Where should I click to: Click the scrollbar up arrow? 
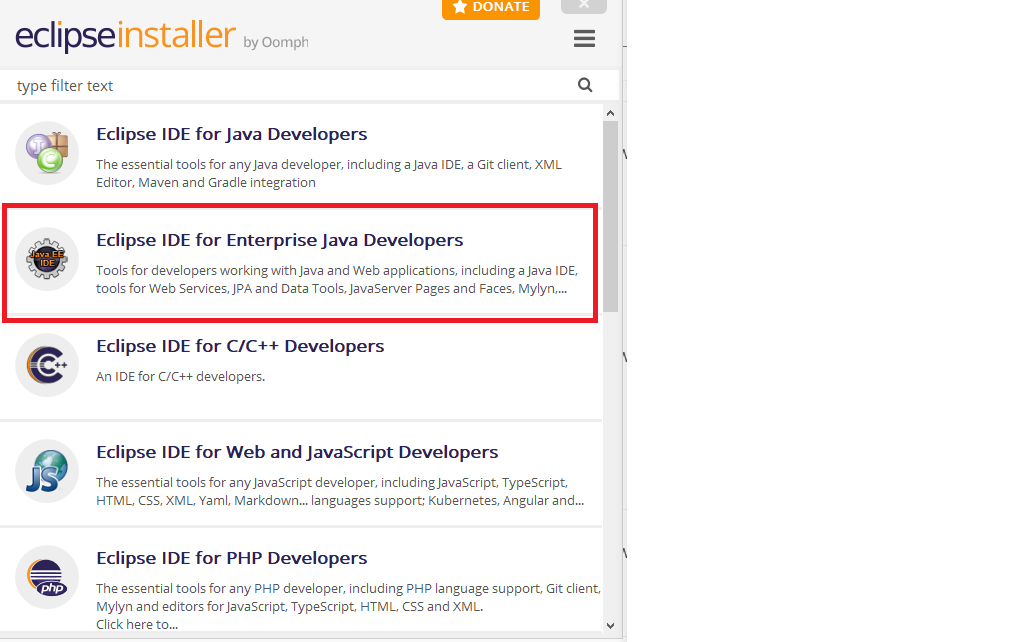tap(611, 113)
